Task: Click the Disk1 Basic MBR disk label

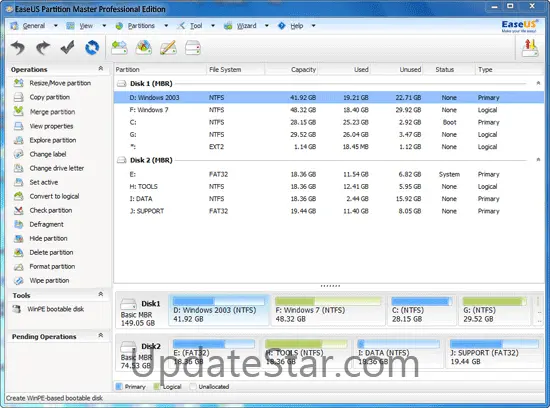Action: (141, 312)
